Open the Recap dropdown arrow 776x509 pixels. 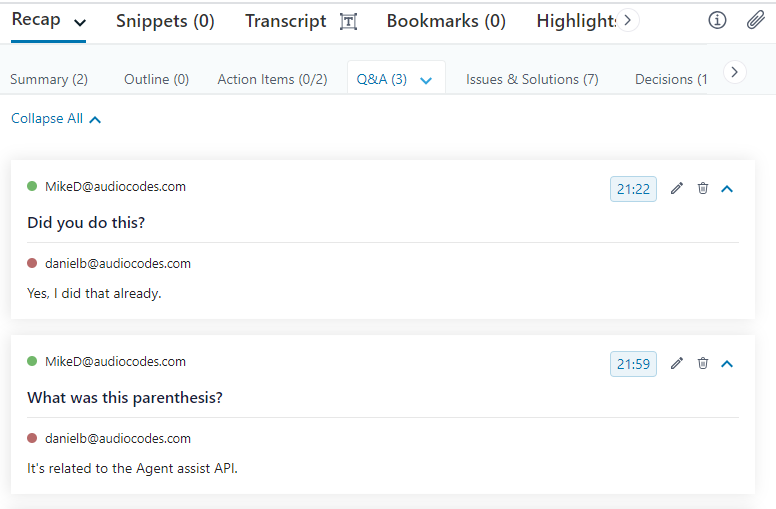[x=80, y=22]
